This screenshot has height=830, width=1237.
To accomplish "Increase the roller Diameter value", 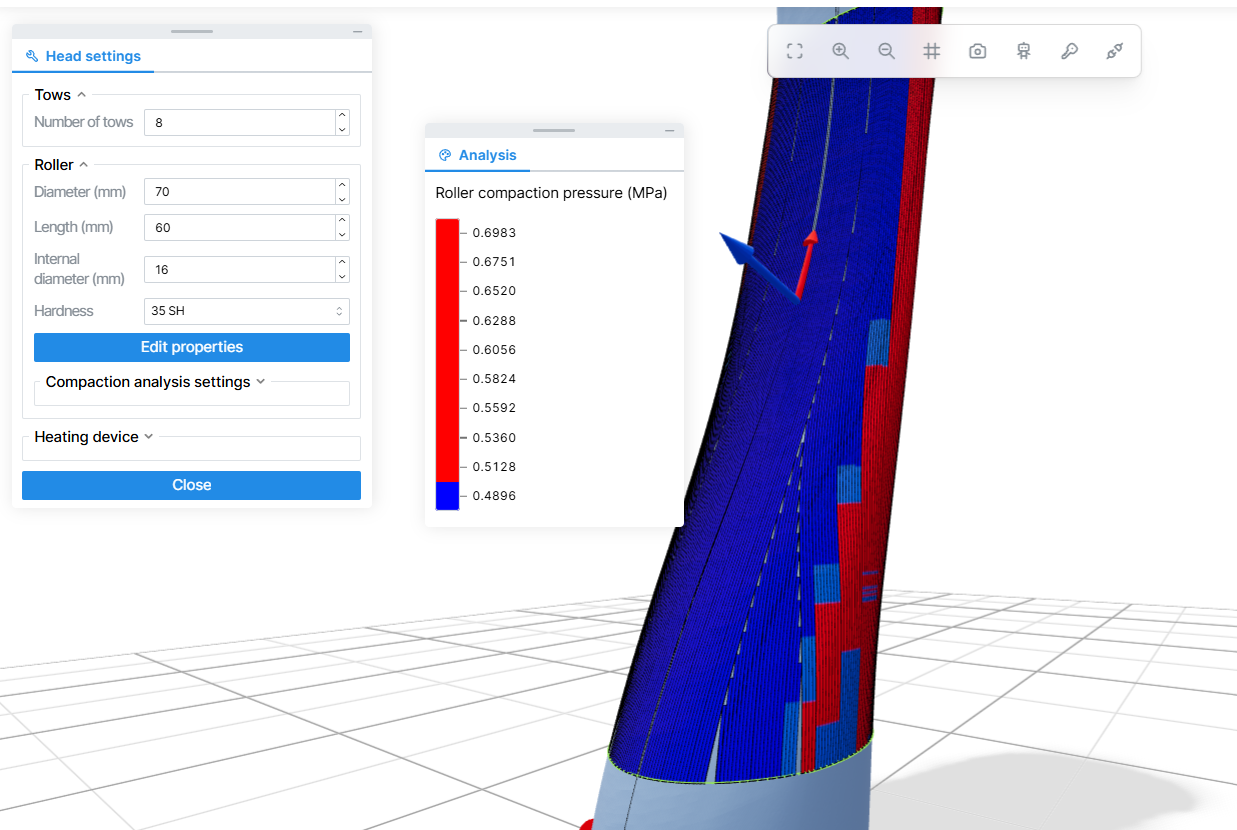I will click(x=342, y=185).
